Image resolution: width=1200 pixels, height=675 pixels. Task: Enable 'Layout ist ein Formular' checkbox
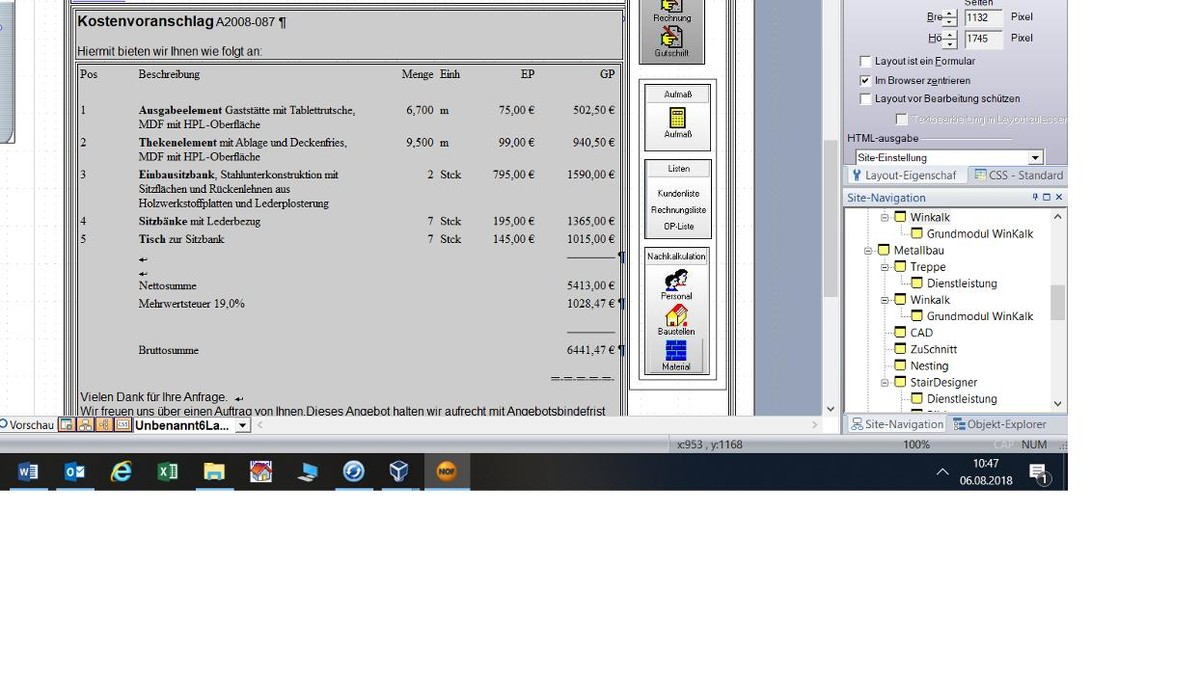coord(866,61)
